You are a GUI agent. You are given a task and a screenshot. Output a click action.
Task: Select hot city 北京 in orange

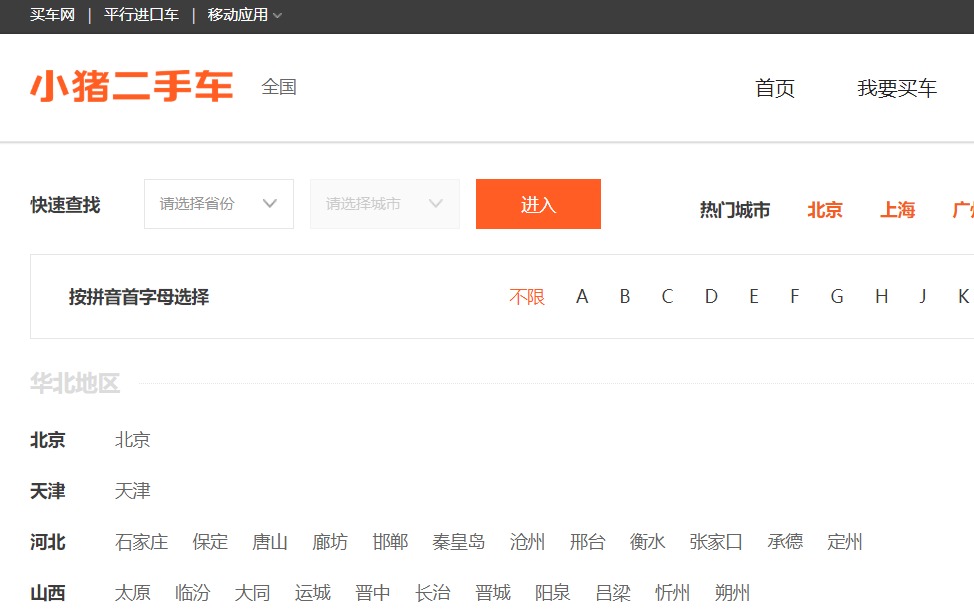[824, 210]
